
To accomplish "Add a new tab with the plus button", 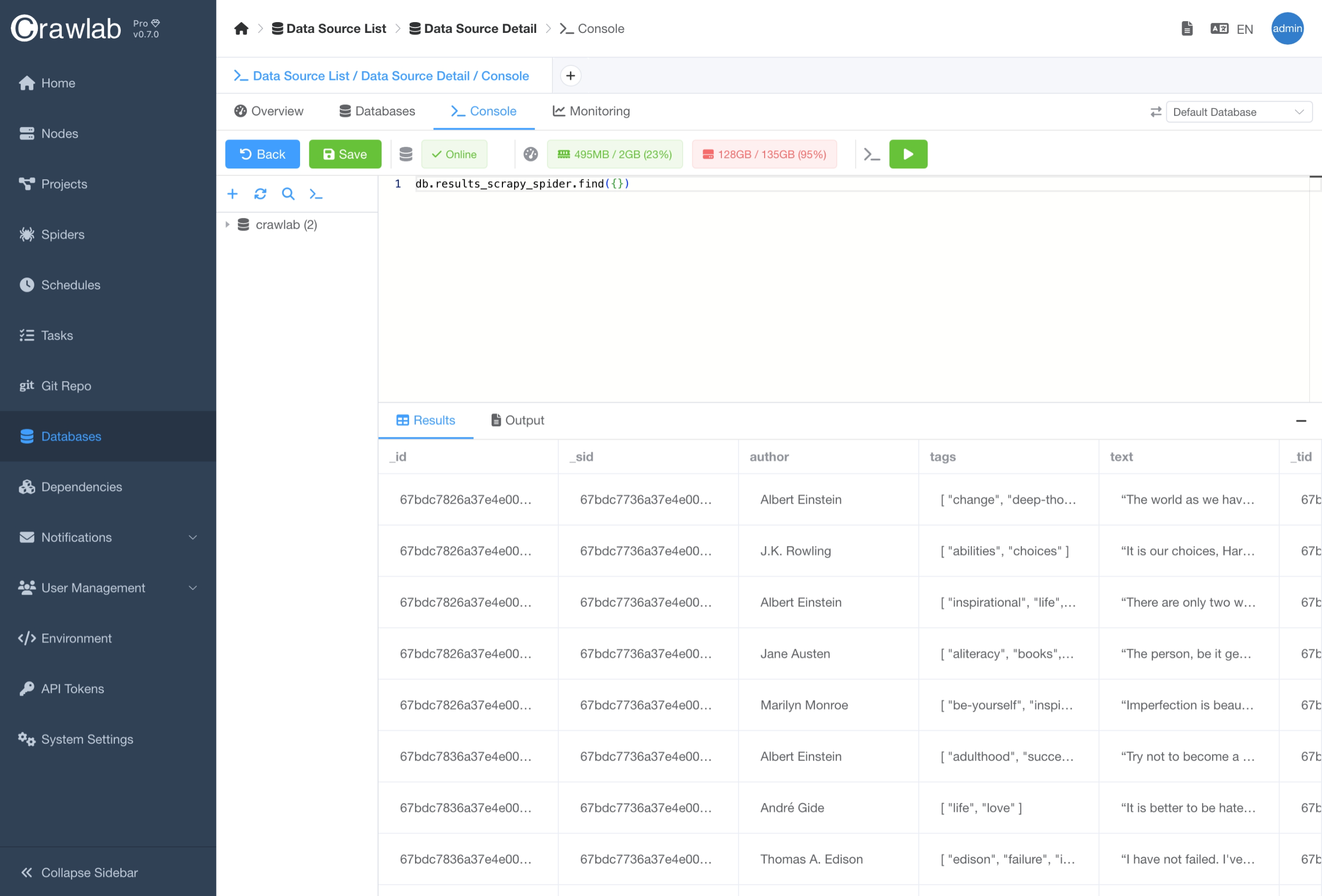I will coord(570,76).
